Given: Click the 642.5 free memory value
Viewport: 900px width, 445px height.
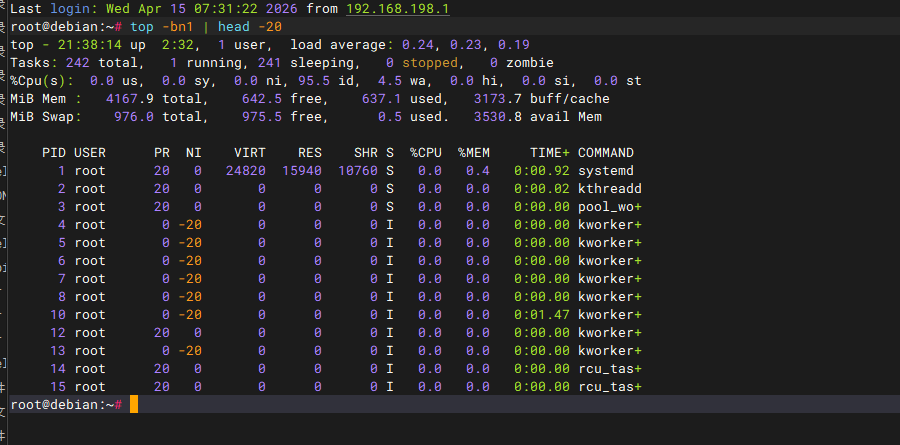Looking at the screenshot, I should click(x=262, y=99).
